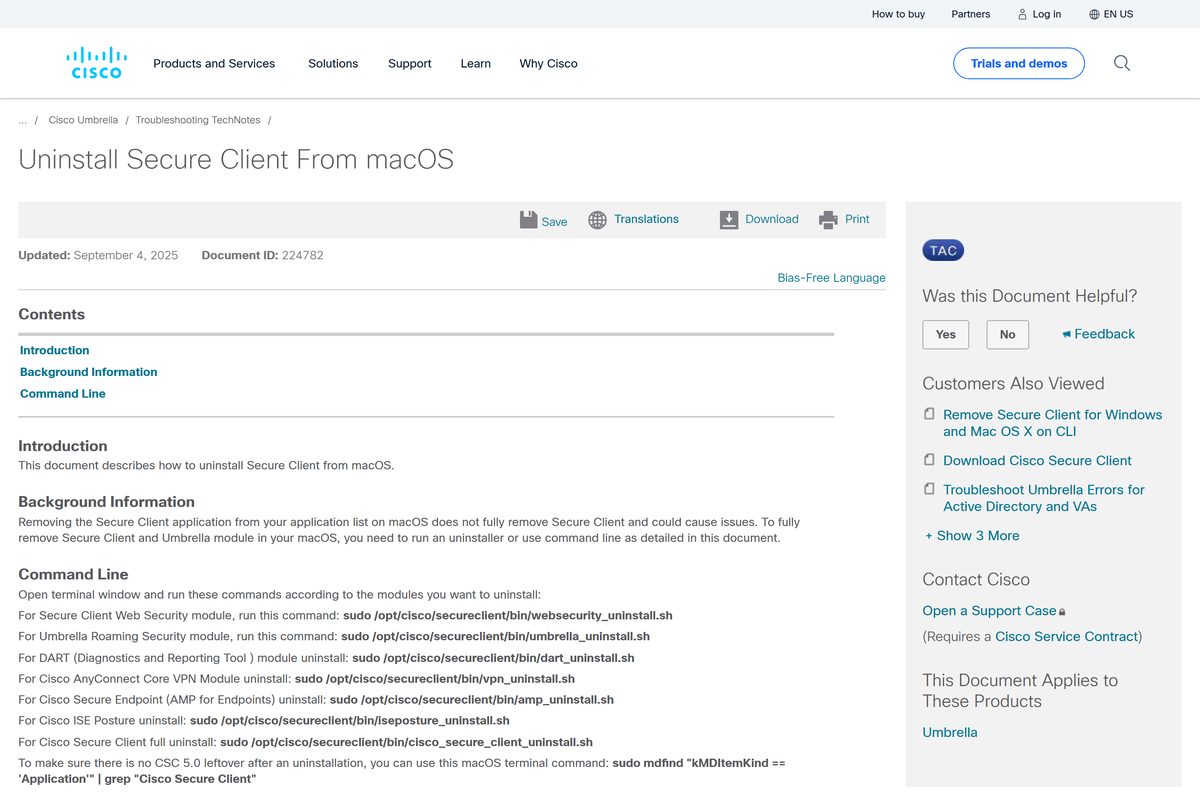The image size is (1200, 792).
Task: Jump to Background Information in Contents
Action: point(89,372)
